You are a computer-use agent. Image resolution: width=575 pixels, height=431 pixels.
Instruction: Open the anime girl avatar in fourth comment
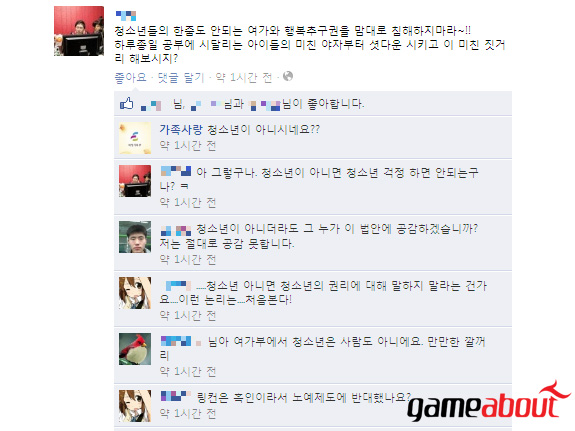(135, 293)
